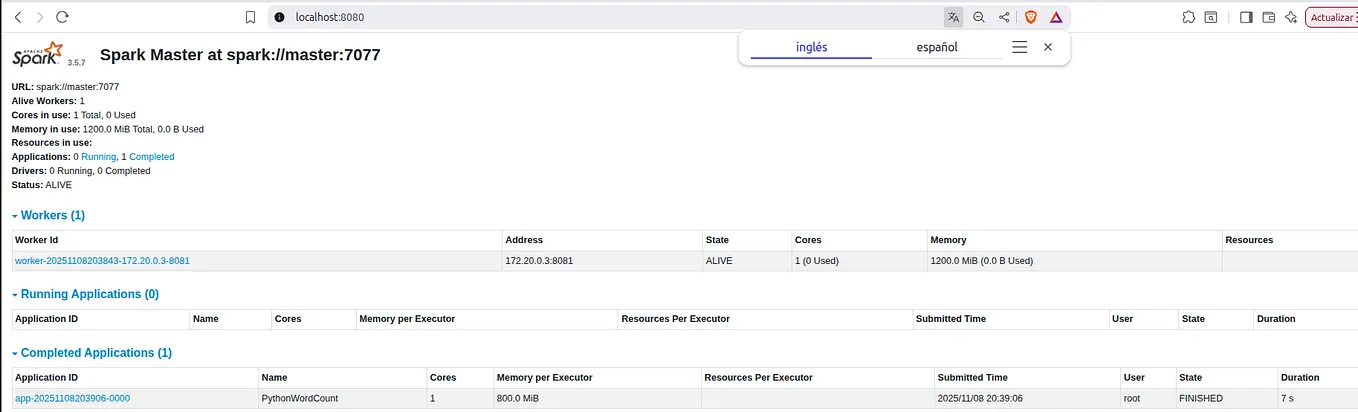
Task: Click 'Memory in use: 1200.0 MiB Total' line
Action: click(108, 129)
